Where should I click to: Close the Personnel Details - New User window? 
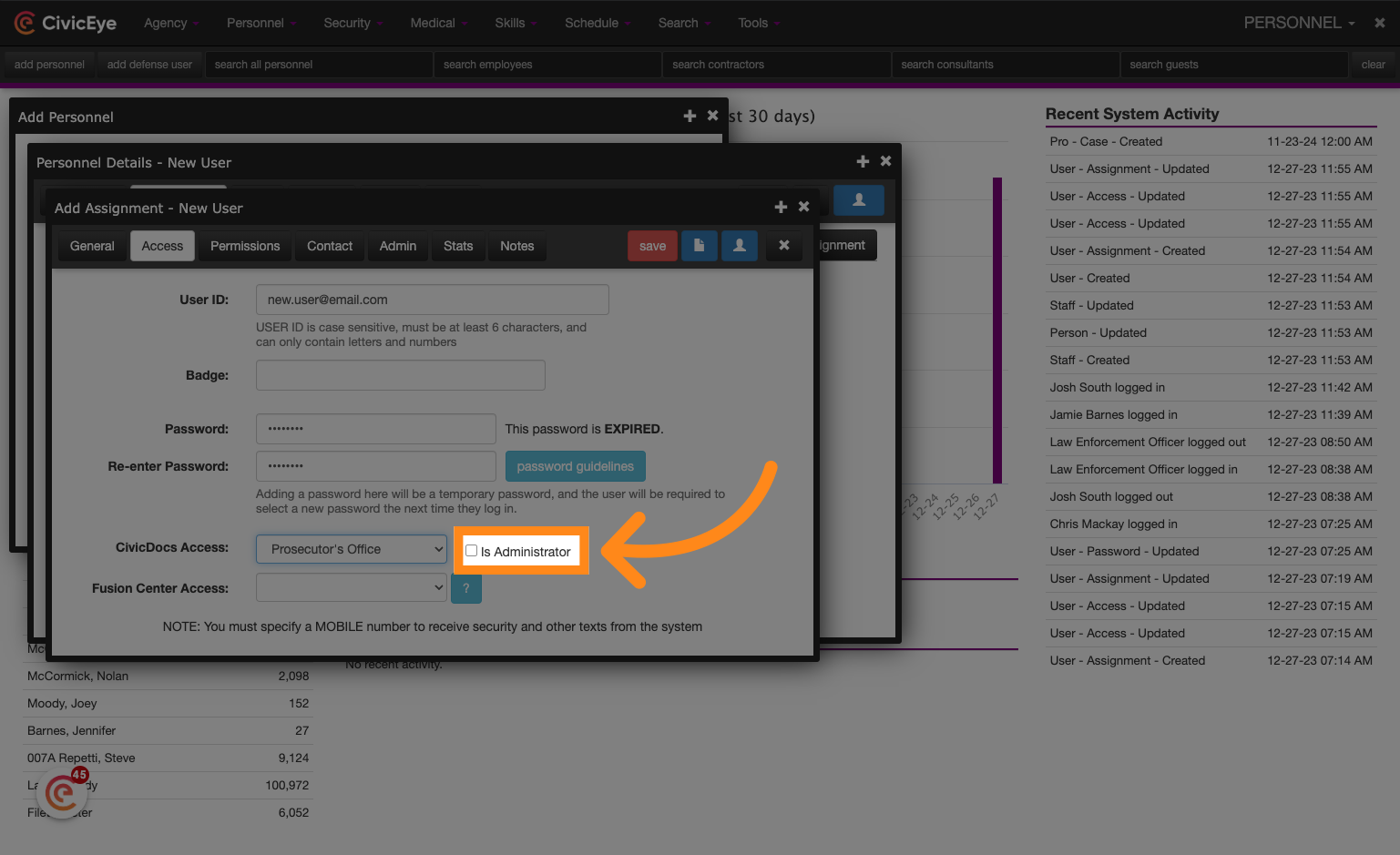tap(885, 161)
